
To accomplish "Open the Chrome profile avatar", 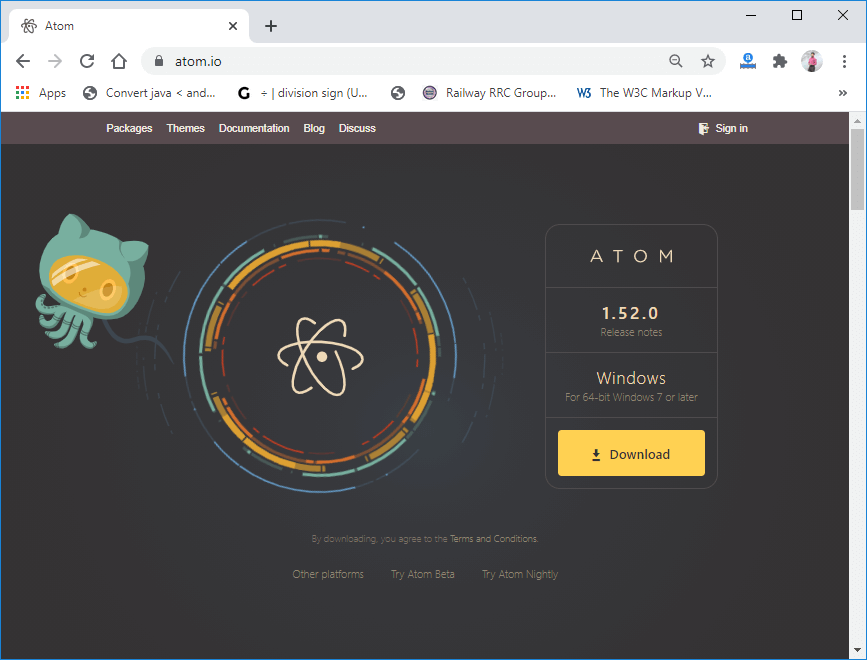I will coord(812,61).
